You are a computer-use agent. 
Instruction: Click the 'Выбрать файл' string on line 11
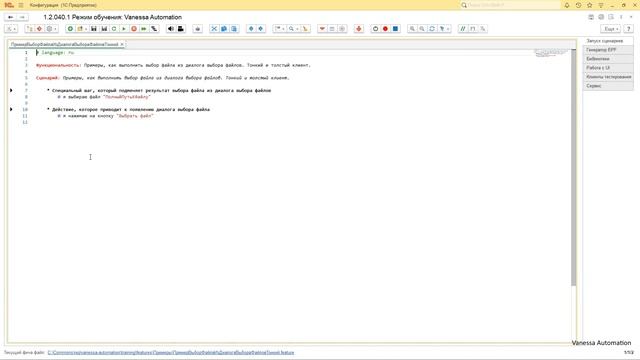135,116
